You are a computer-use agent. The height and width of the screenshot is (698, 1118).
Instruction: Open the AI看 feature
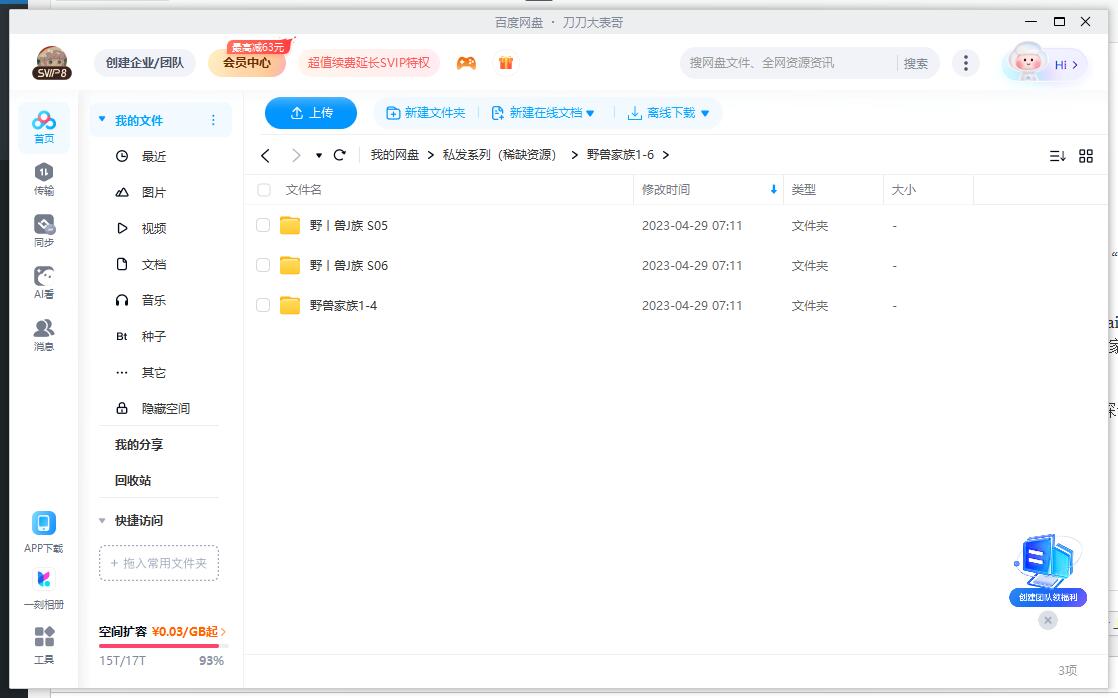tap(43, 281)
